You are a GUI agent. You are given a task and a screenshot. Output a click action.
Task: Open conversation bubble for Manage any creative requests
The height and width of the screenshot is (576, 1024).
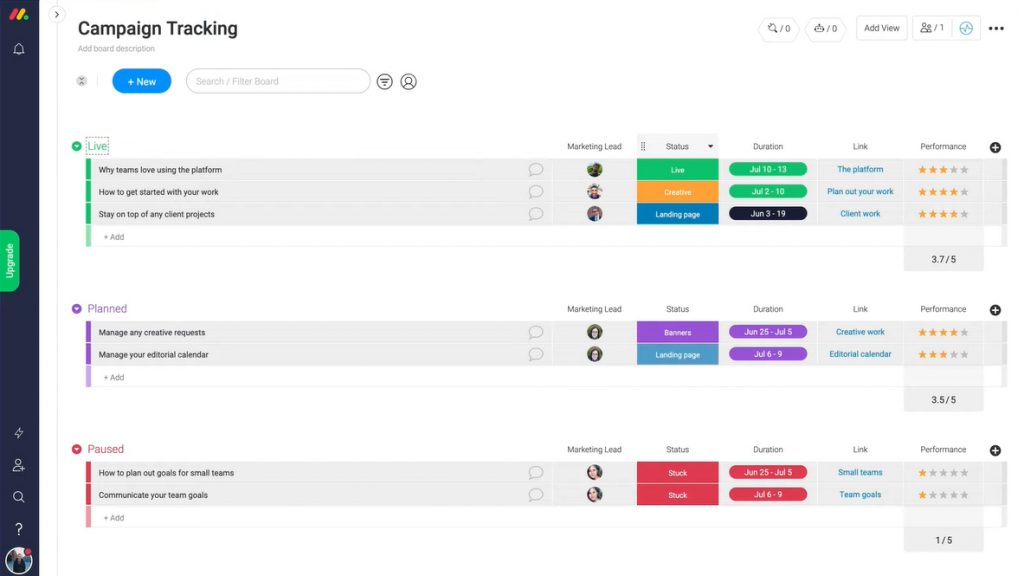point(536,331)
